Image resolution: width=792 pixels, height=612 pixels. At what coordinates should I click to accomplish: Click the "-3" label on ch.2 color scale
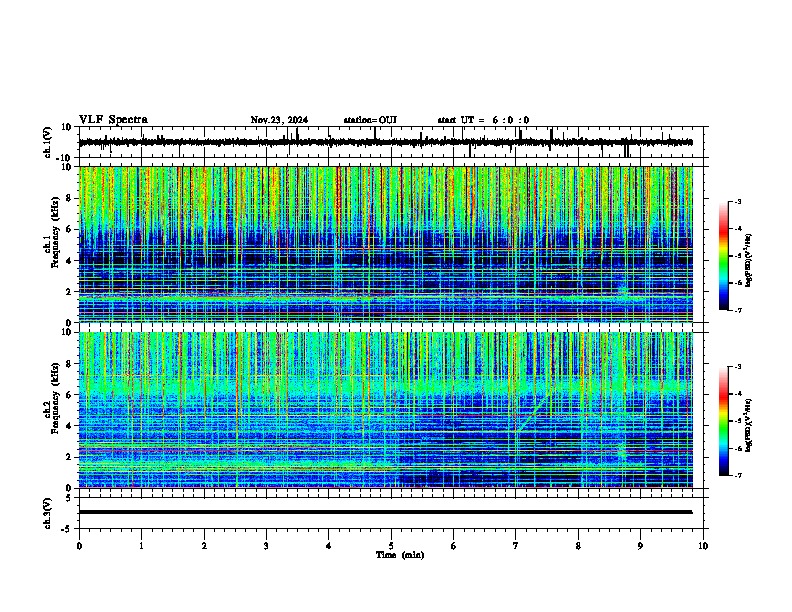[737, 367]
